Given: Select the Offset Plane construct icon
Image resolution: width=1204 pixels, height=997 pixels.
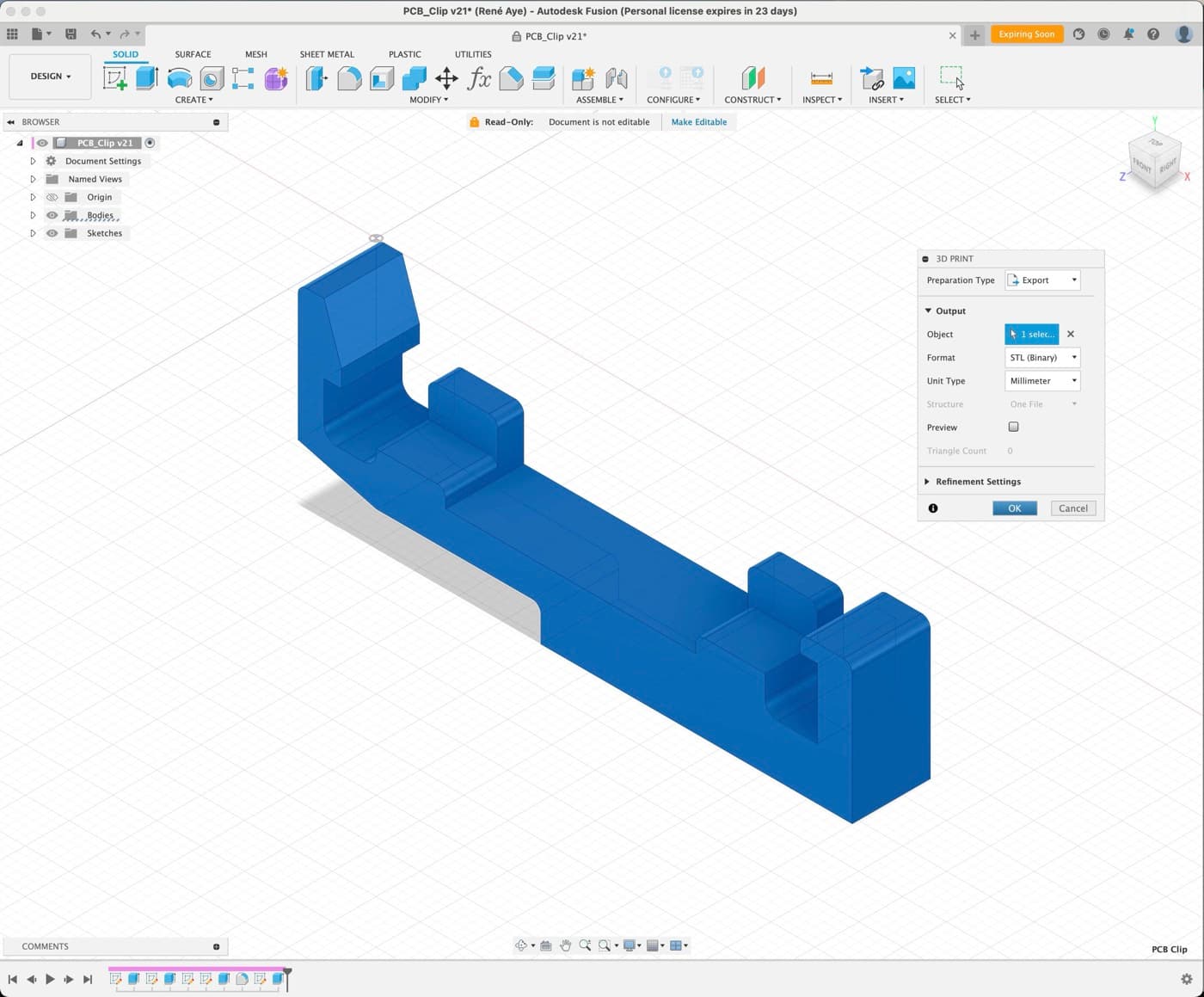Looking at the screenshot, I should coord(752,78).
